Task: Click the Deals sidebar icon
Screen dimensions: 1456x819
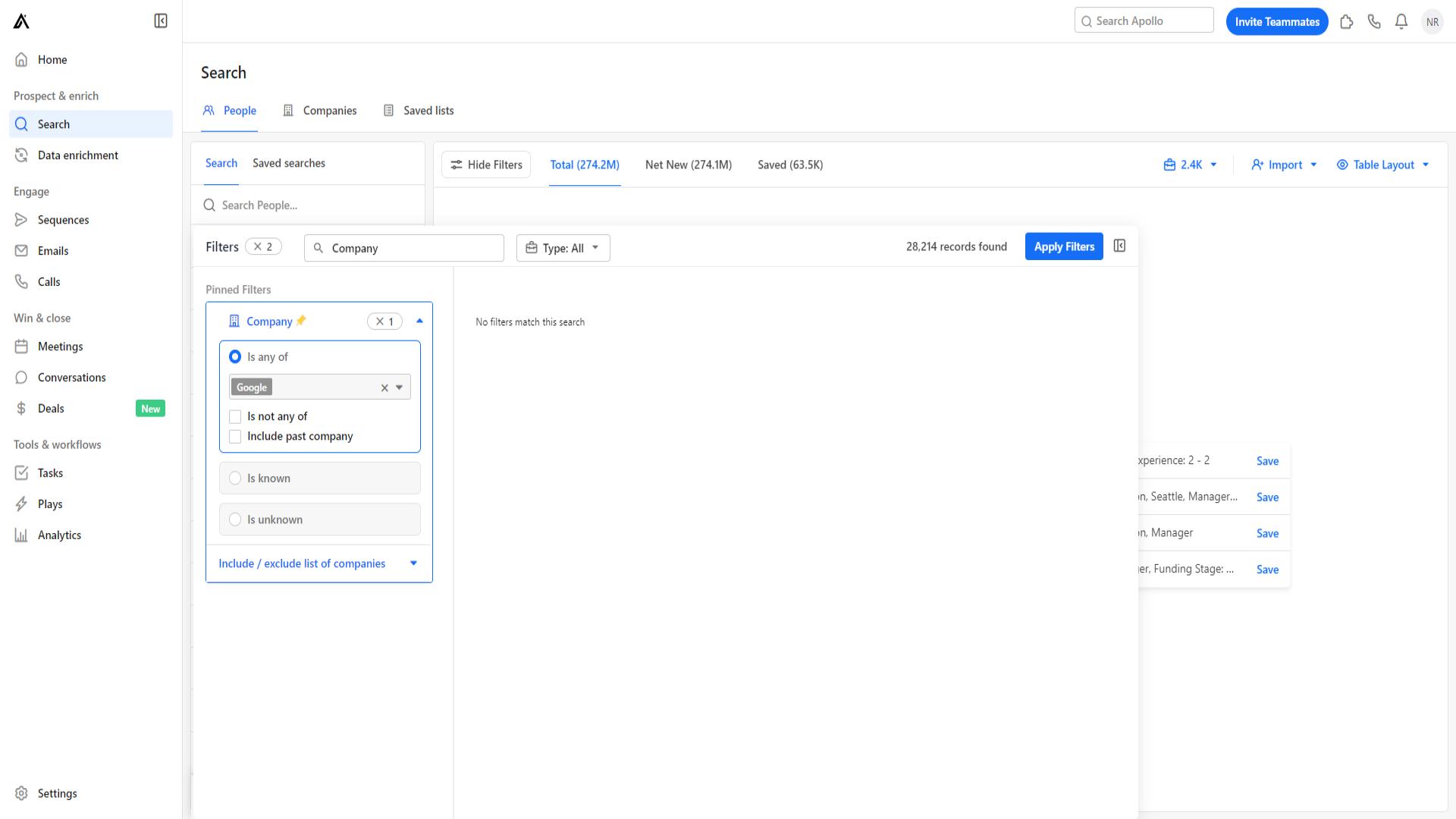Action: [x=21, y=408]
